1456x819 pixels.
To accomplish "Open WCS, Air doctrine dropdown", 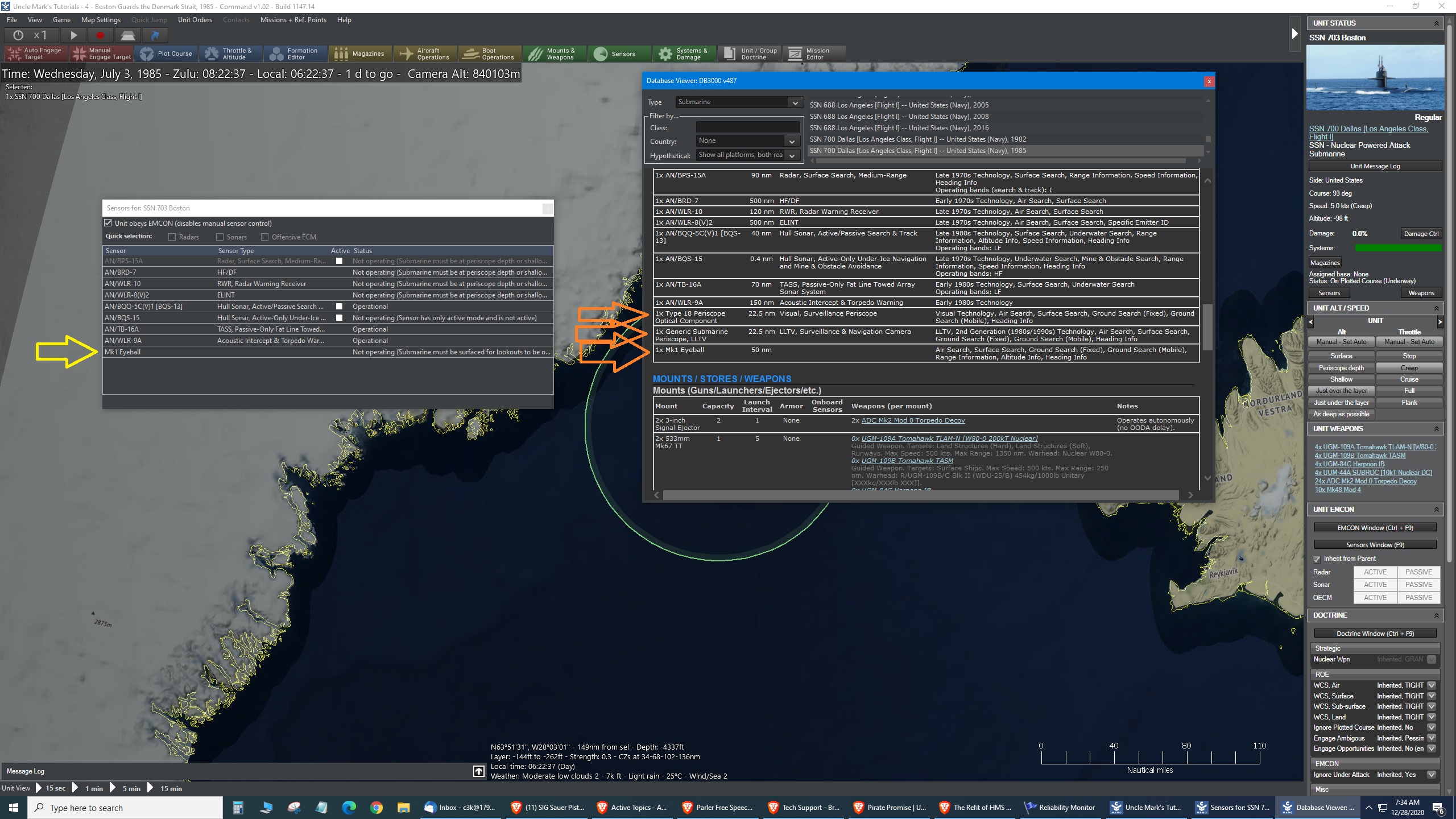I will [x=1432, y=685].
